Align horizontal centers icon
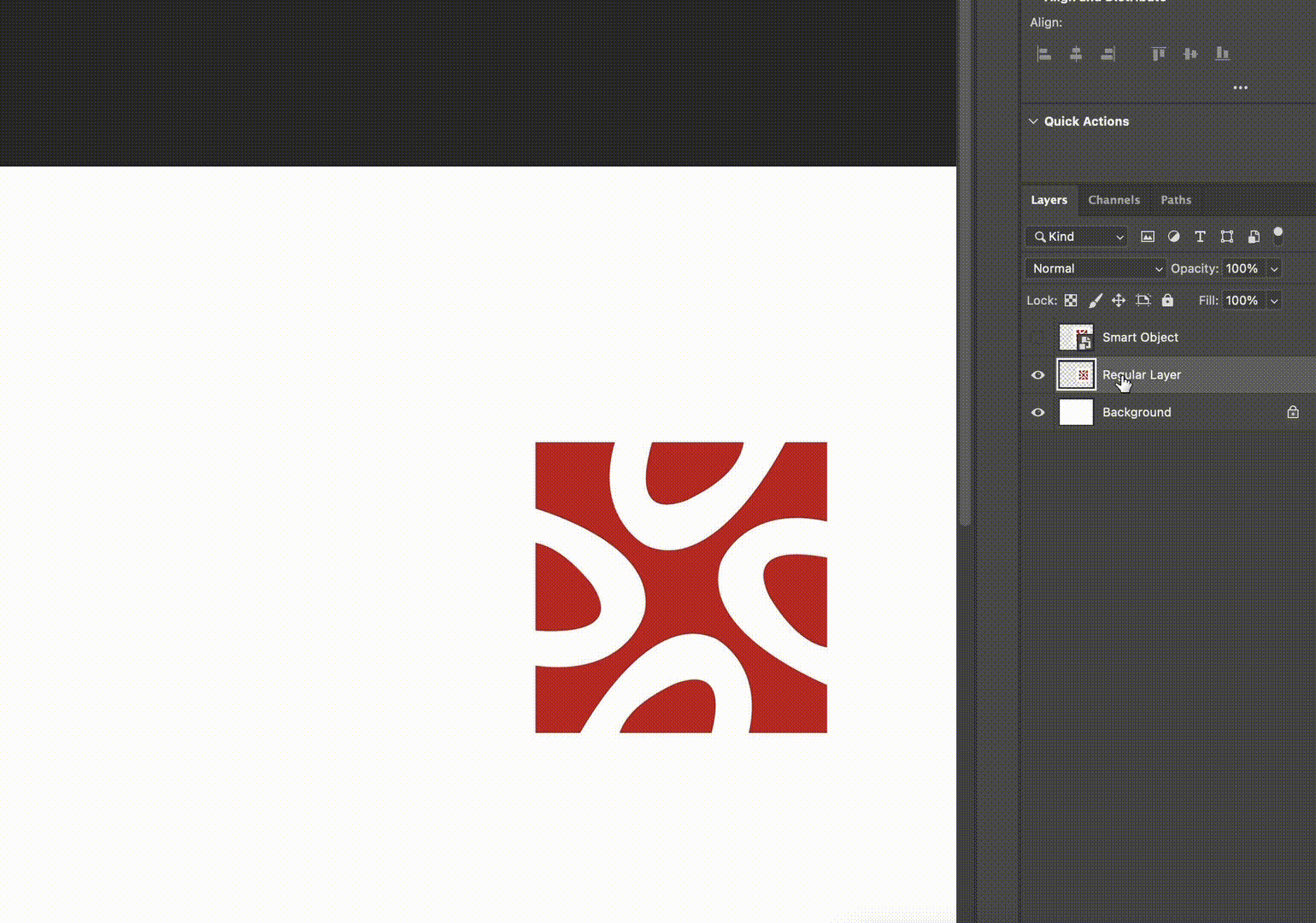This screenshot has width=1316, height=923. click(1076, 54)
